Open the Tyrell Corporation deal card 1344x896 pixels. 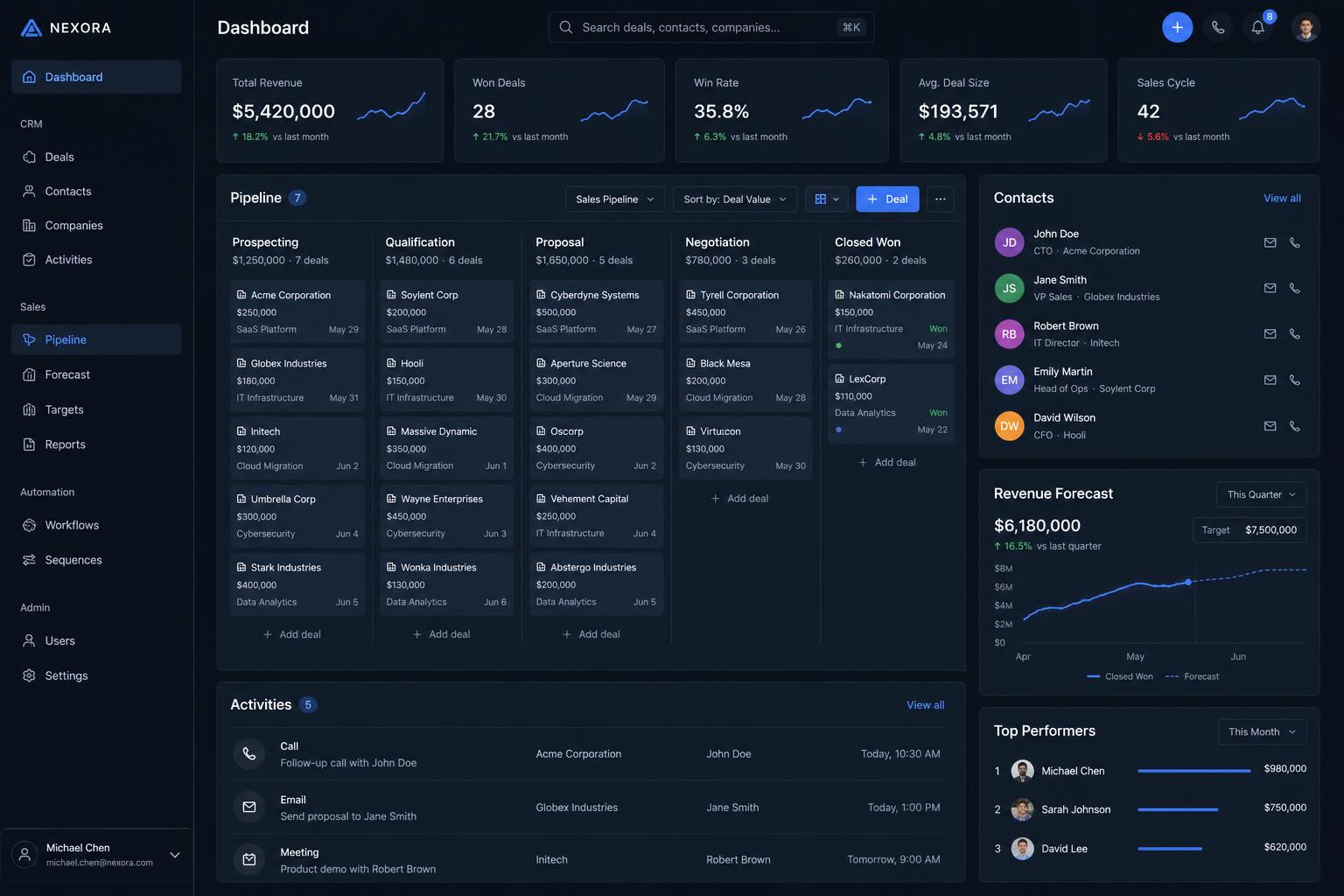pos(745,311)
